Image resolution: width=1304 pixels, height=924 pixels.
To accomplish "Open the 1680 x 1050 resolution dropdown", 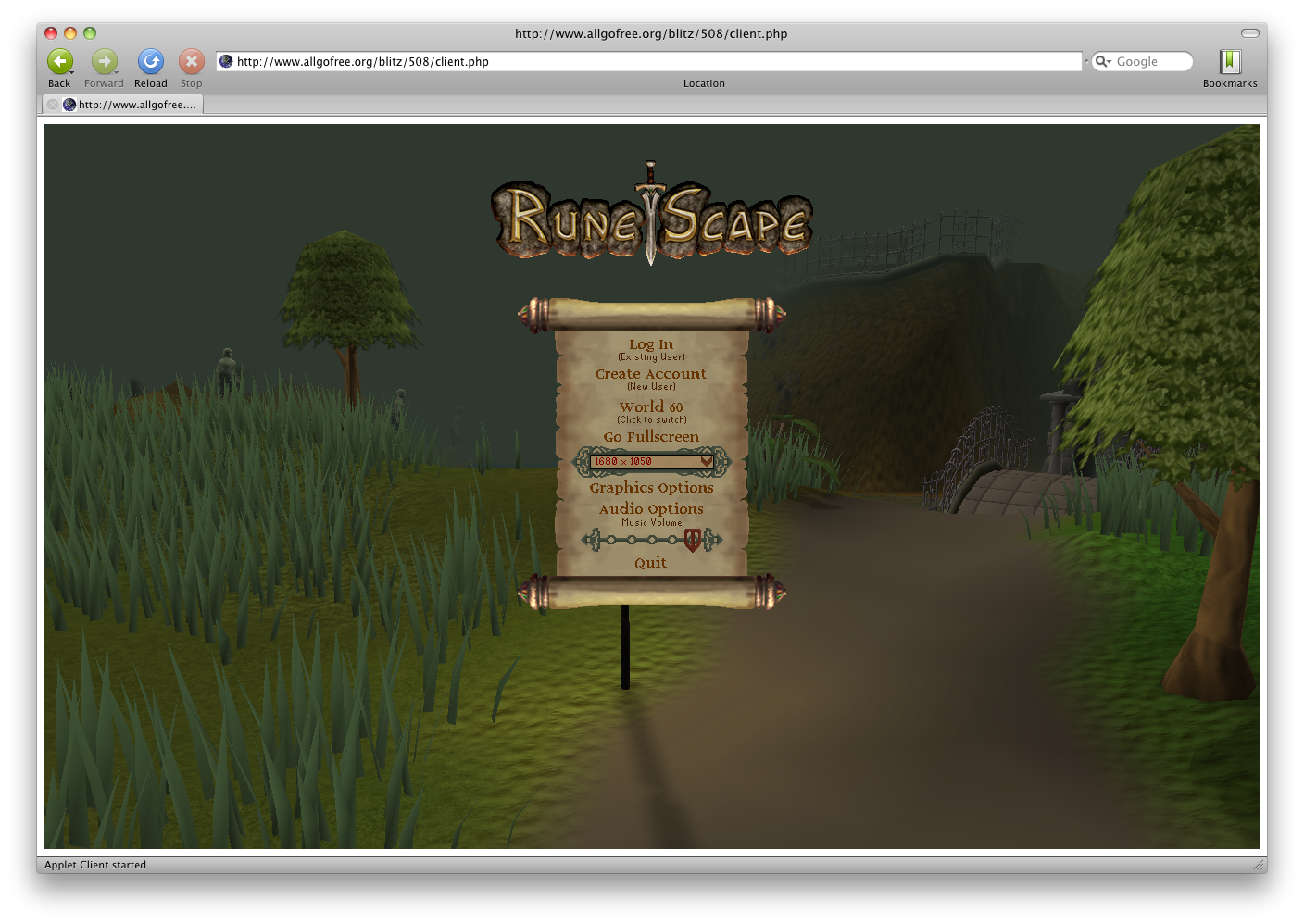I will point(651,461).
